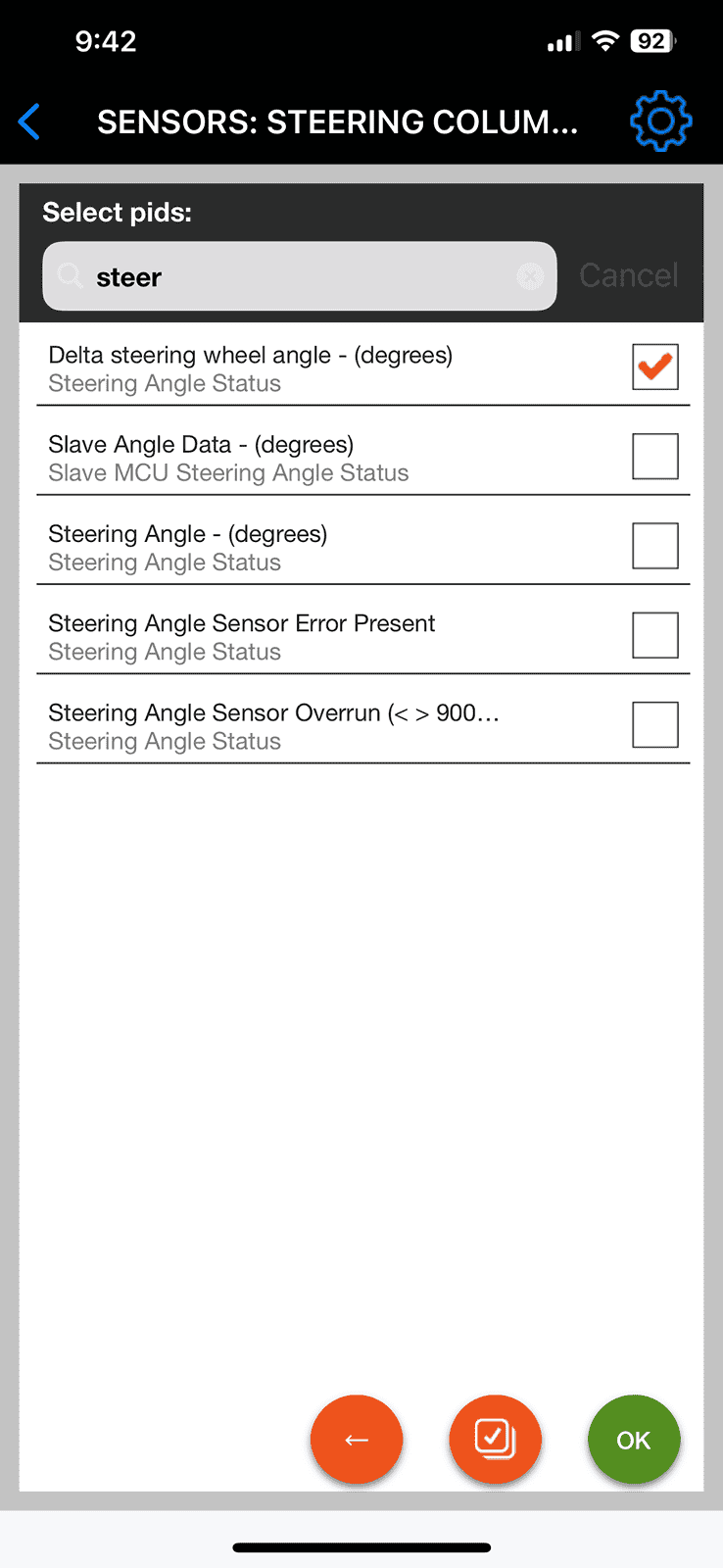Tap the battery indicator showing 92
Image resolution: width=723 pixels, height=1568 pixels.
[652, 41]
